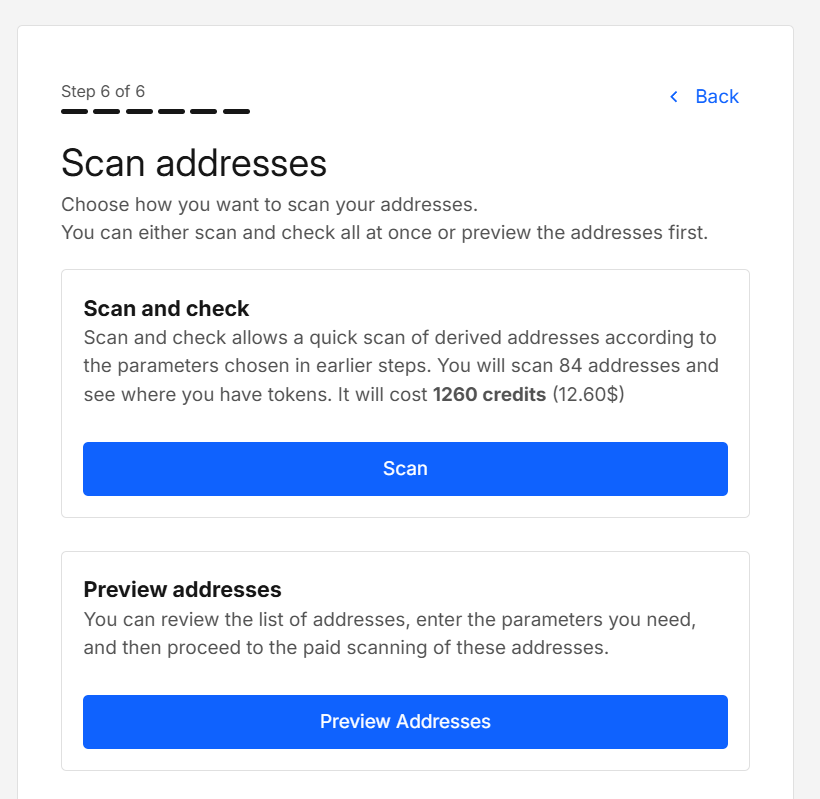Click the Scan and check description text
Viewport: 820px width, 799px height.
coord(400,365)
